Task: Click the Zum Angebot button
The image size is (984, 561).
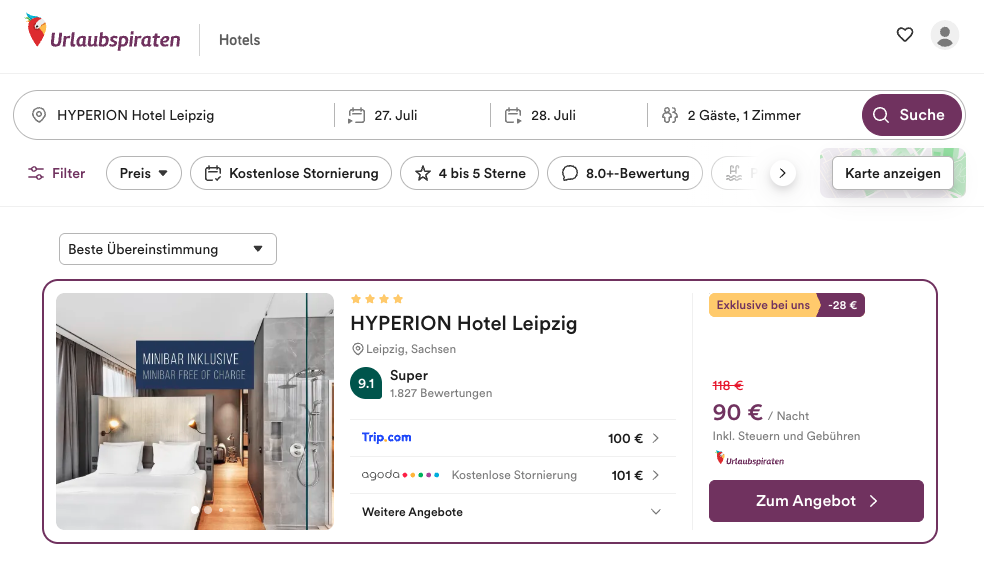Action: 816,501
